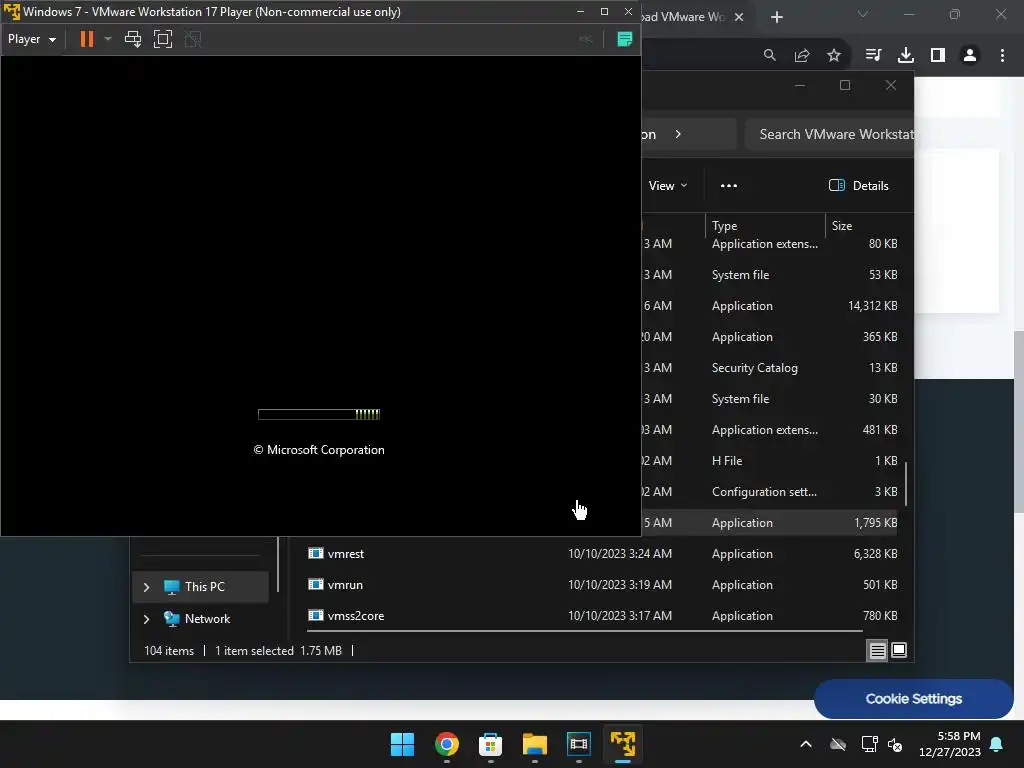Send Ctrl+Alt+Del to the virtual machine
1024x768 pixels.
click(133, 39)
